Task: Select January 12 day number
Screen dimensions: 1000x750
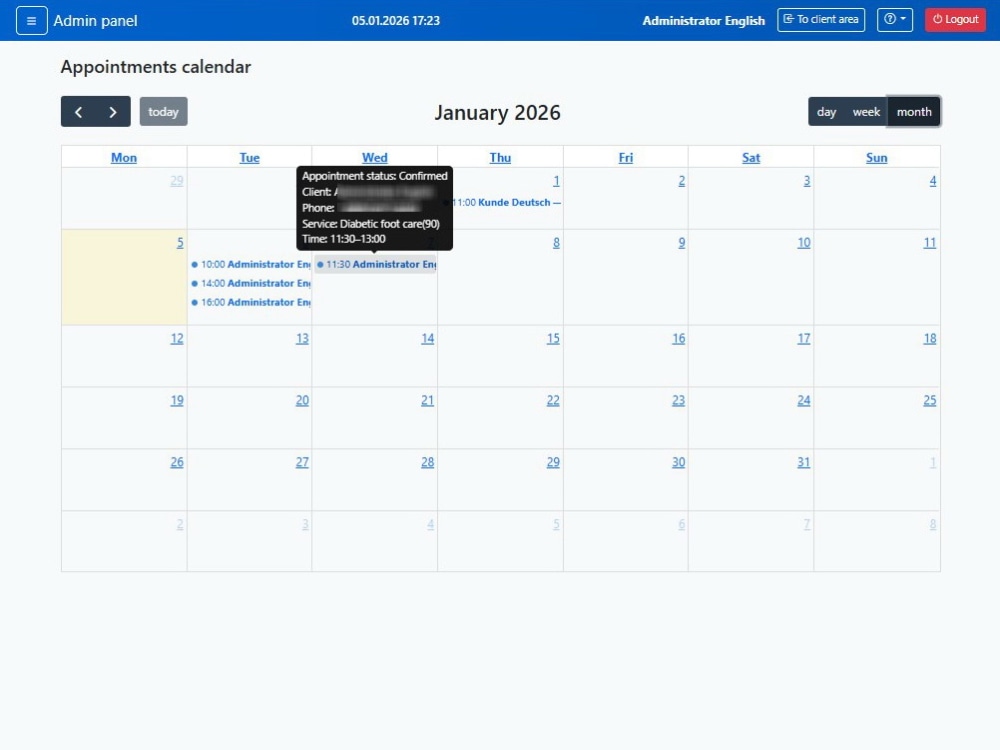Action: [177, 339]
